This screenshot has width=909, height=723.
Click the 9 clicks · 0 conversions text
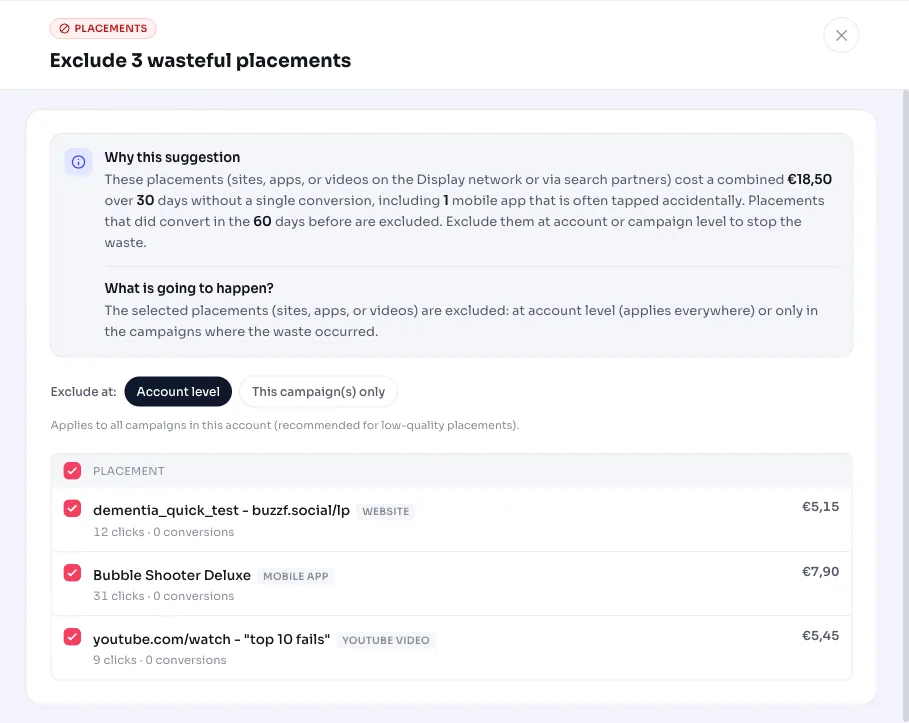159,660
